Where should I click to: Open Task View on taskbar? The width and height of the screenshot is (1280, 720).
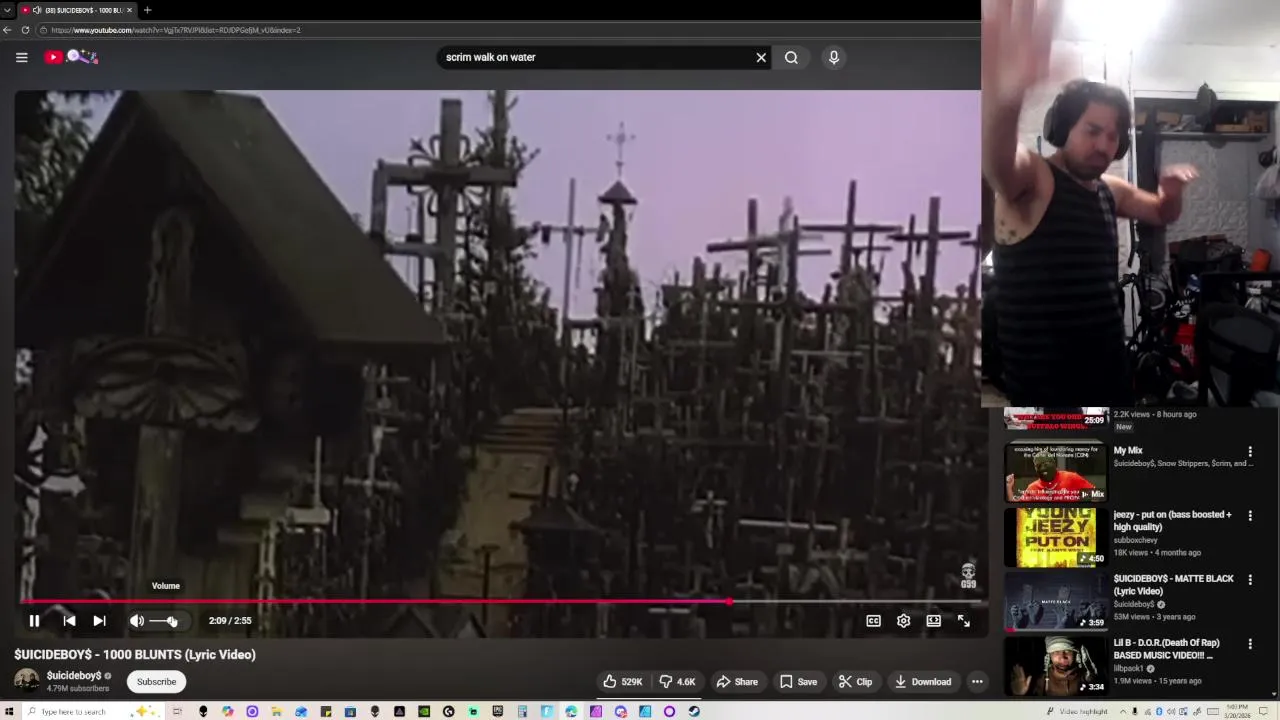pos(177,711)
